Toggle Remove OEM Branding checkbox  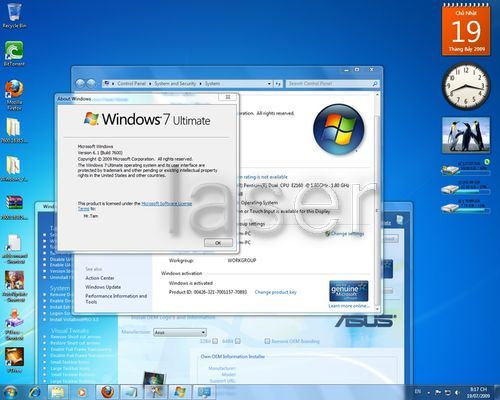[267, 341]
